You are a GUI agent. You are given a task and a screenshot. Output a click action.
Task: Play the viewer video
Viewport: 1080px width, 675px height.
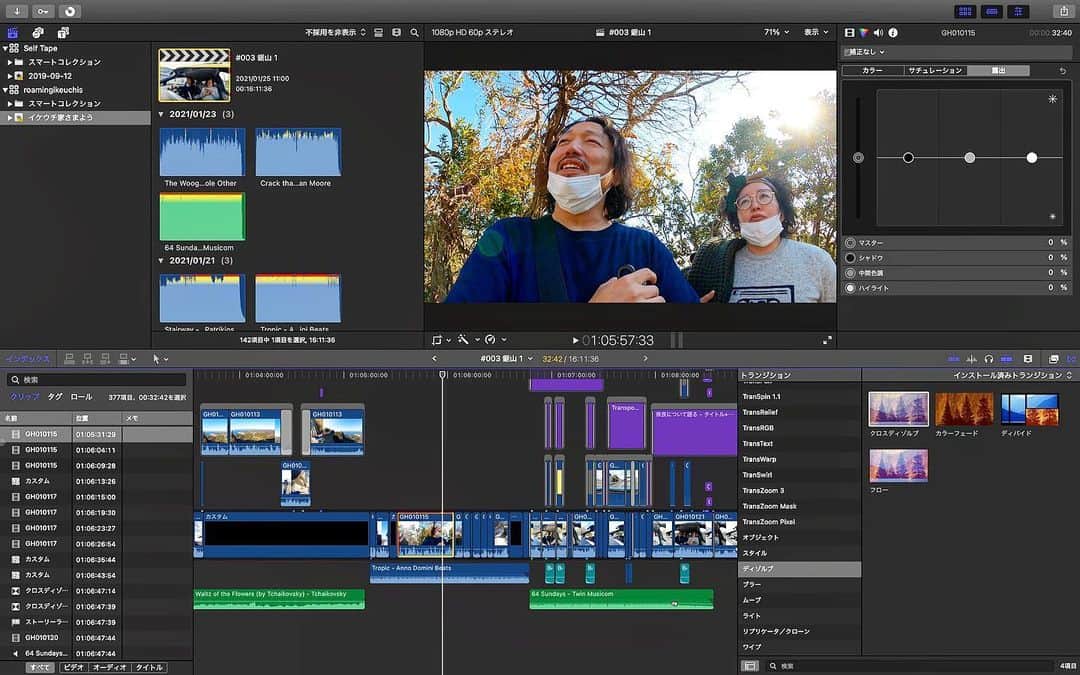[x=575, y=340]
